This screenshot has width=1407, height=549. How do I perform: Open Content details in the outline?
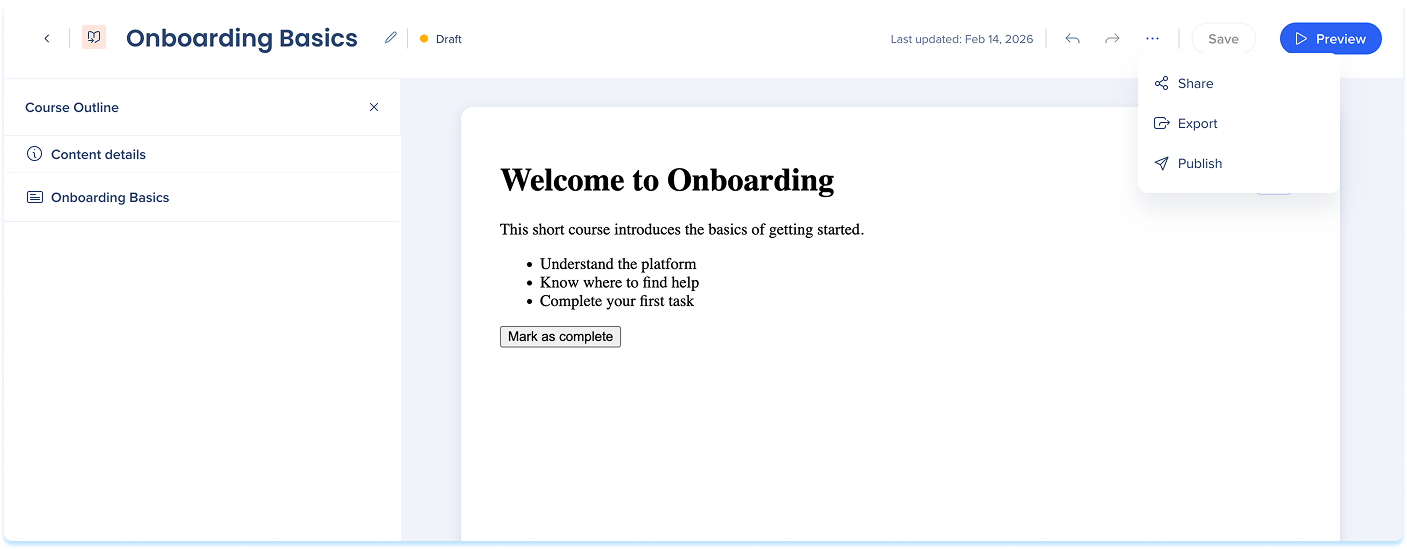(x=98, y=154)
